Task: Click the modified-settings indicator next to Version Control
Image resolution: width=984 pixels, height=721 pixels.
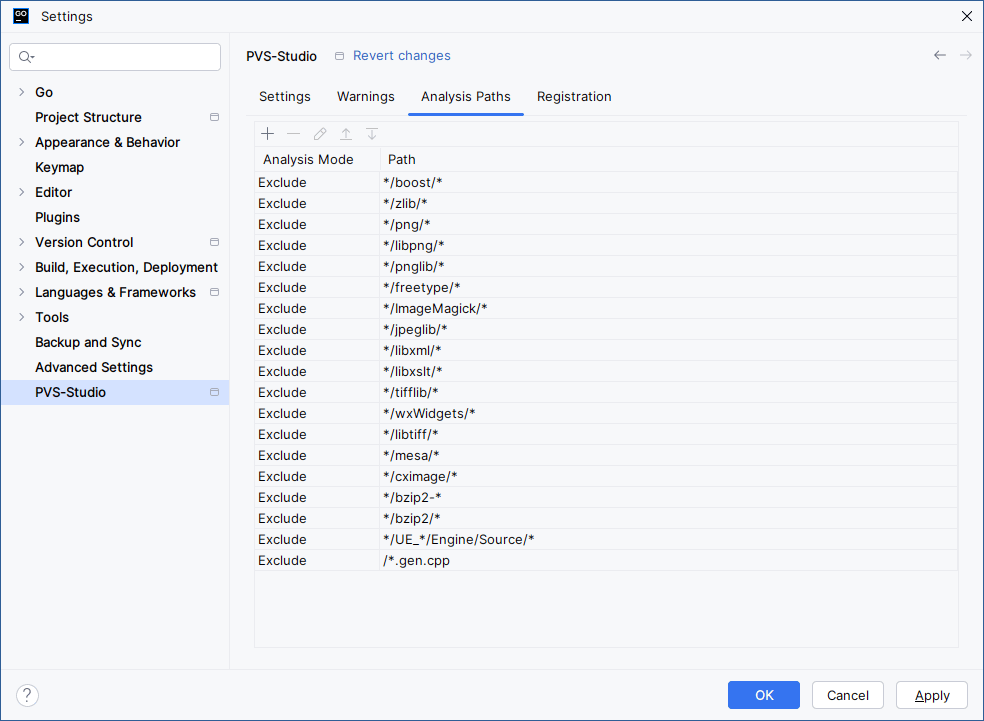Action: [213, 242]
